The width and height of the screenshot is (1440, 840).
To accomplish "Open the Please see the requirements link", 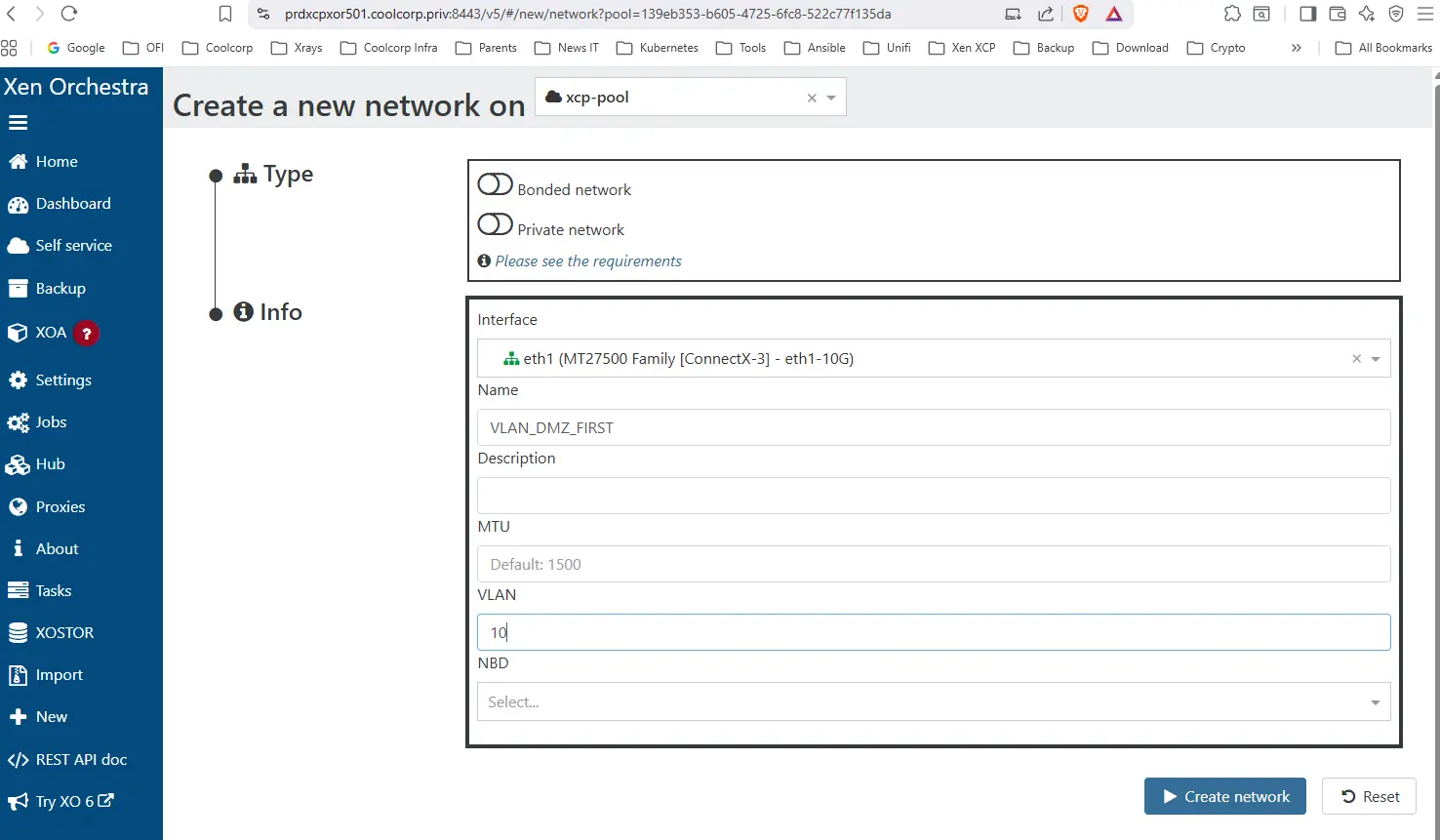I will 588,261.
